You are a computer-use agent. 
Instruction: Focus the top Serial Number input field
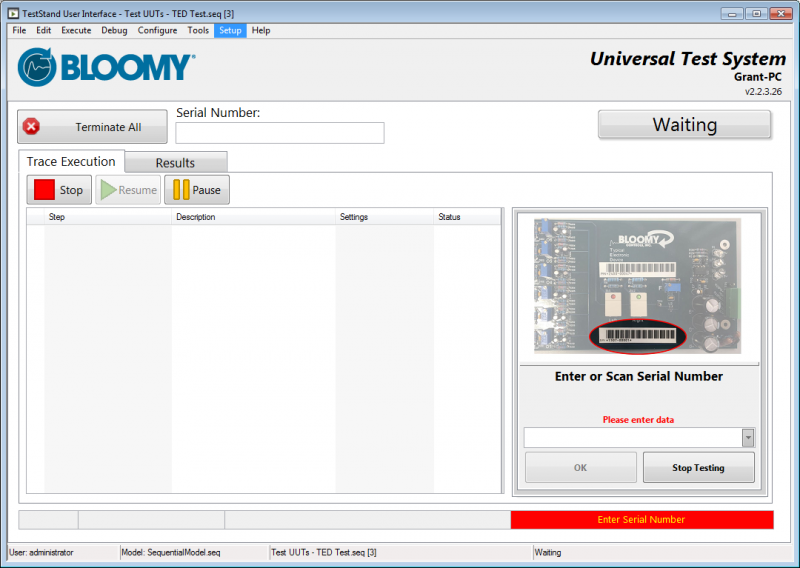pos(280,133)
